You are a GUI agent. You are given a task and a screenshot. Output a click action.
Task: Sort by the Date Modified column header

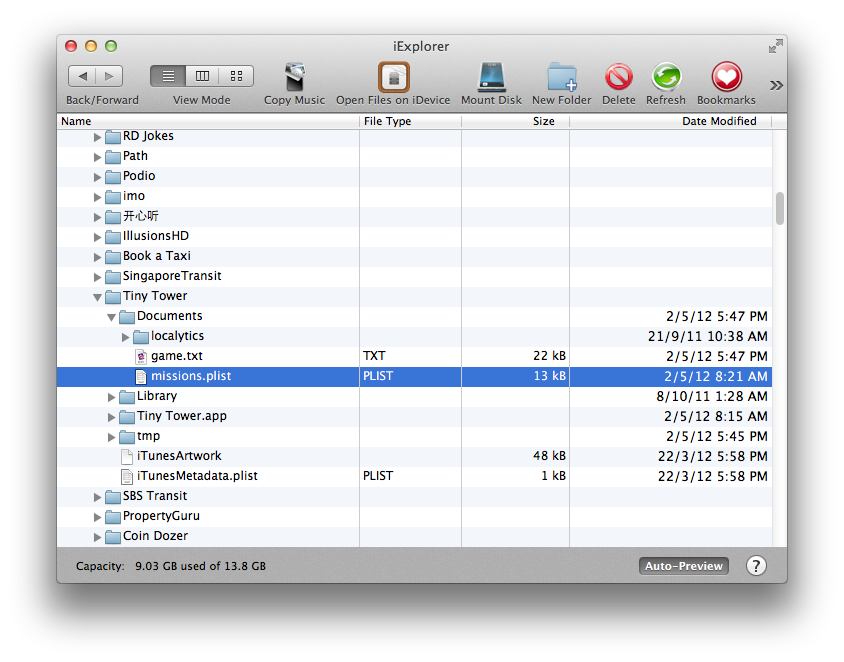671,121
